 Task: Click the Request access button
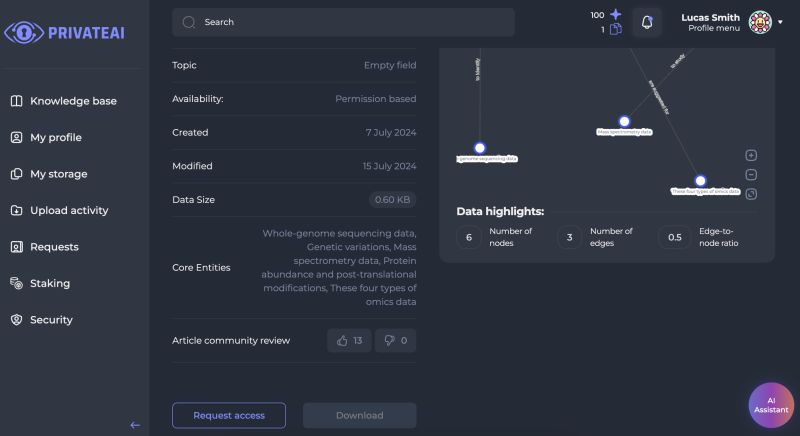229,415
